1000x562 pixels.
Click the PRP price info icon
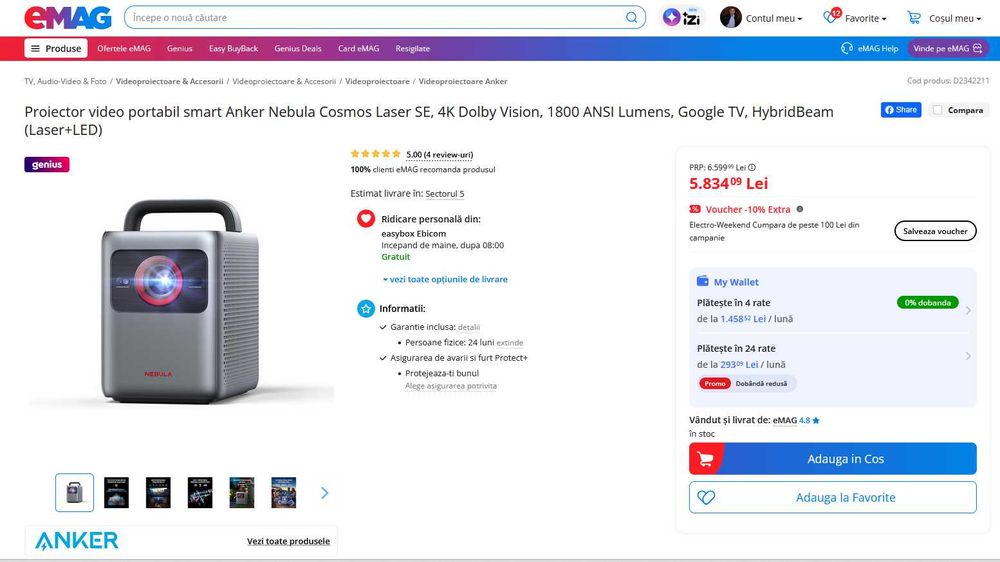752,167
